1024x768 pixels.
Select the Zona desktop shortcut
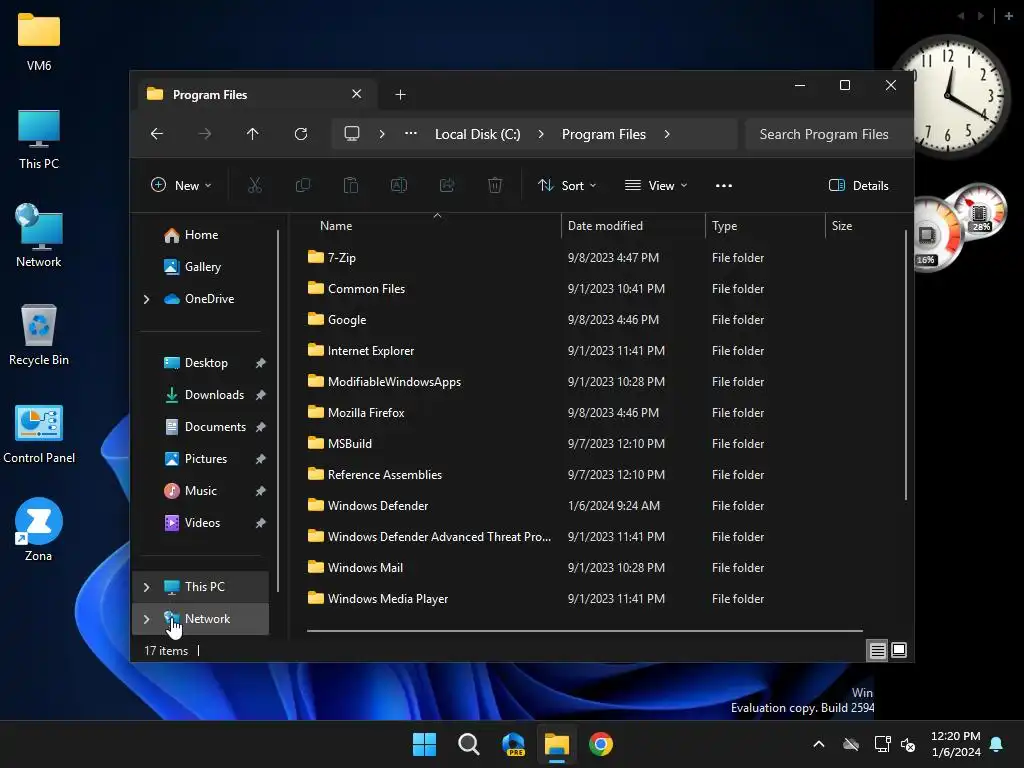(39, 530)
